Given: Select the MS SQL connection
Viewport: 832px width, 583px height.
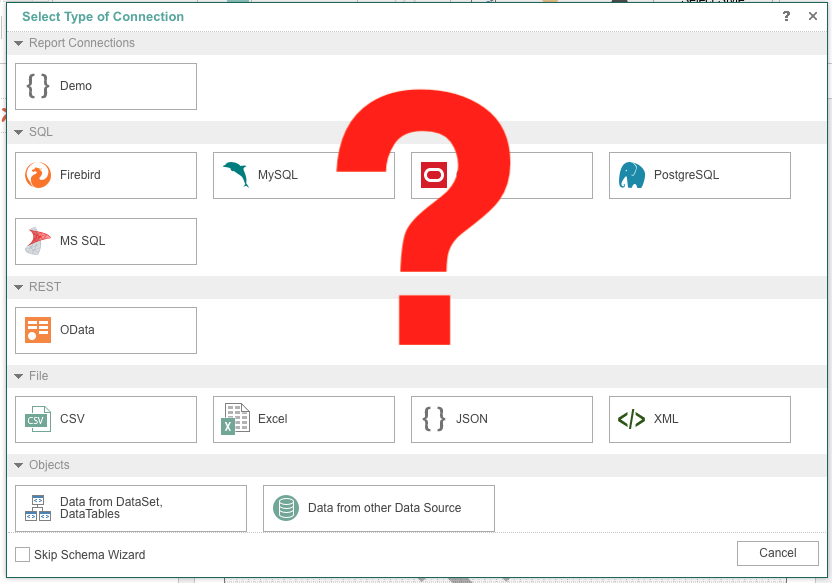Looking at the screenshot, I should (106, 242).
